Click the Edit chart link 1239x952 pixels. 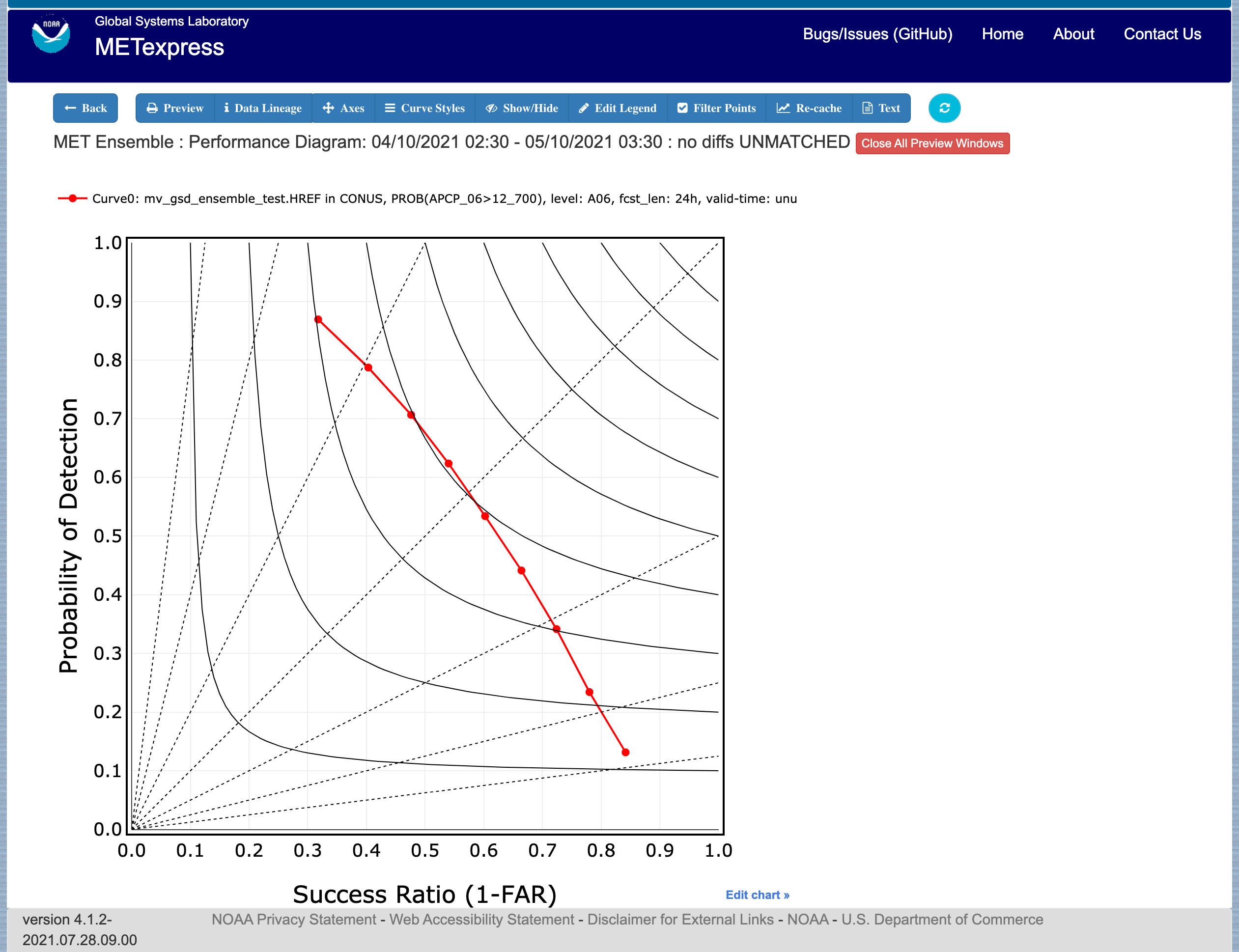pos(757,895)
